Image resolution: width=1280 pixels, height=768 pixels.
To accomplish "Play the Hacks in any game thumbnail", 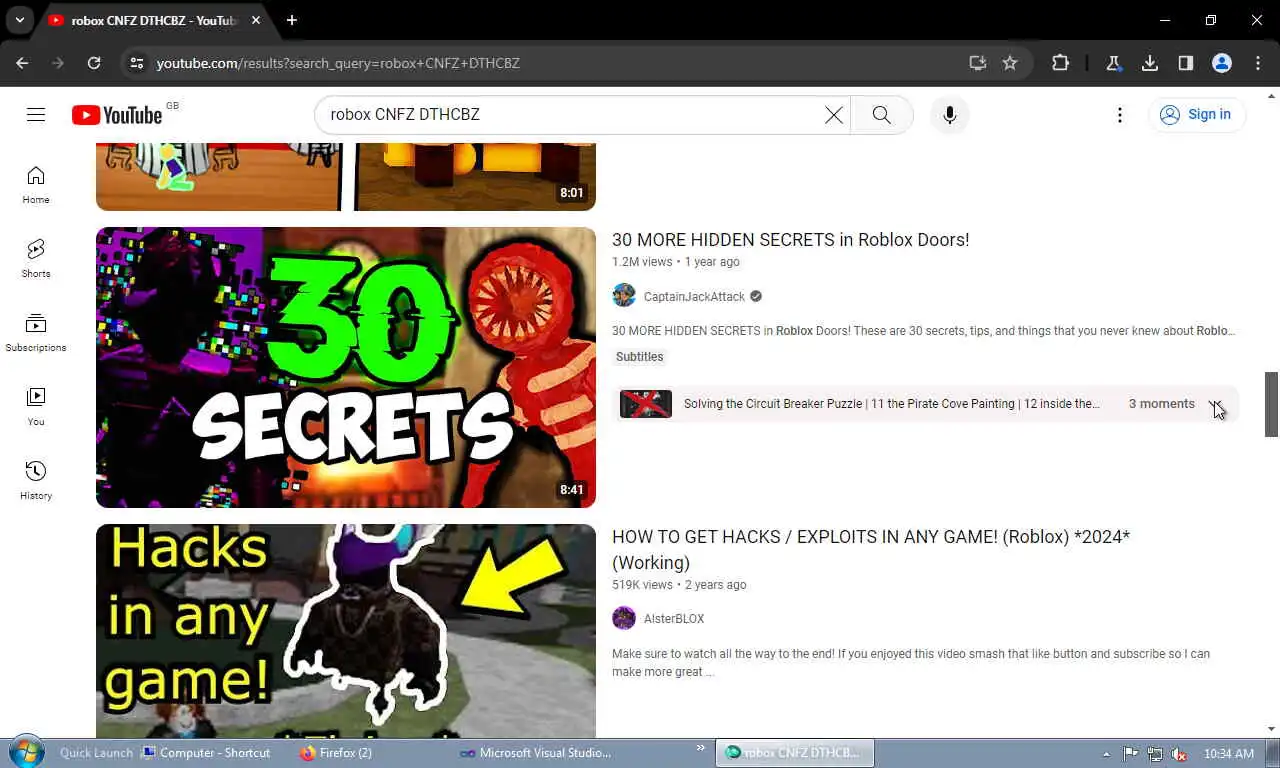I will 346,631.
